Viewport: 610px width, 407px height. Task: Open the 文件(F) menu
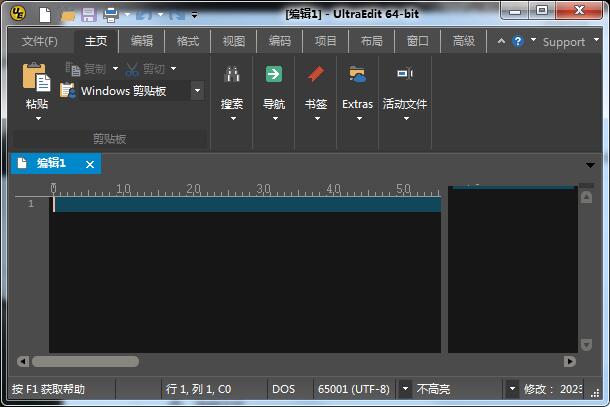pos(40,41)
